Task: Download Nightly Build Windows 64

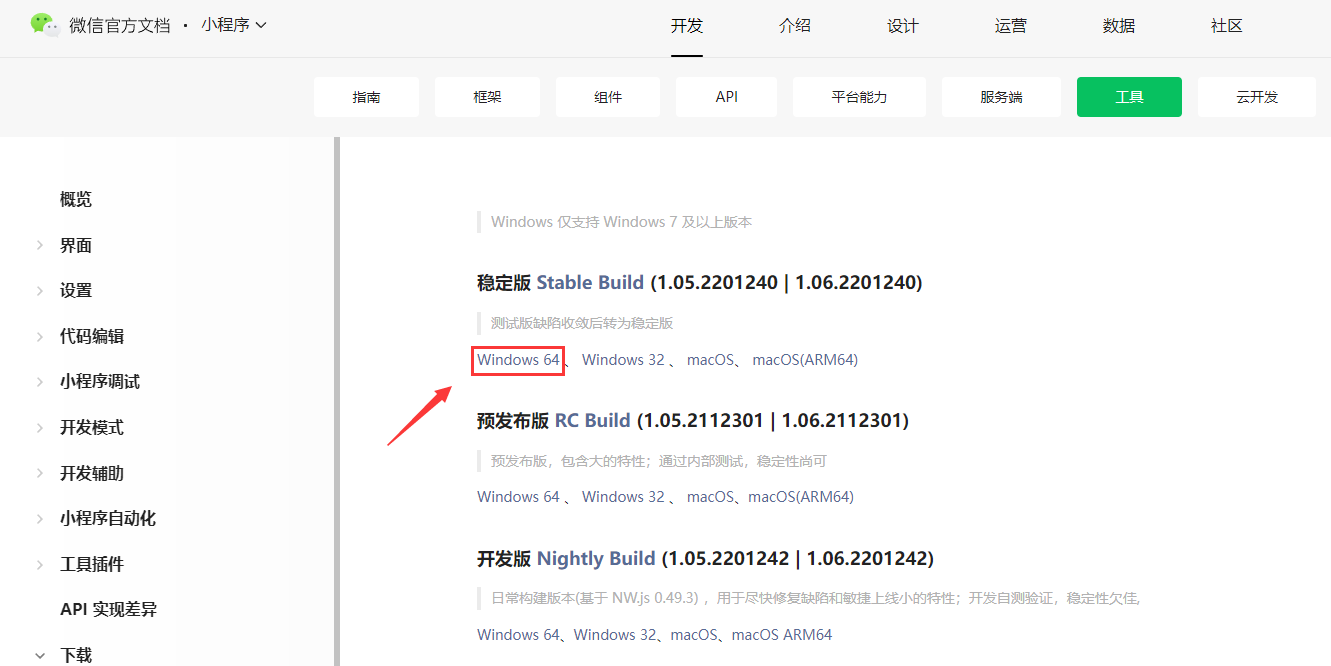Action: tap(518, 634)
